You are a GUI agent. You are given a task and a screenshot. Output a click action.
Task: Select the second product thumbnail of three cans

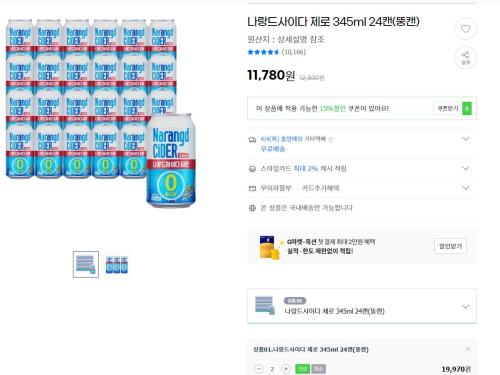(117, 265)
